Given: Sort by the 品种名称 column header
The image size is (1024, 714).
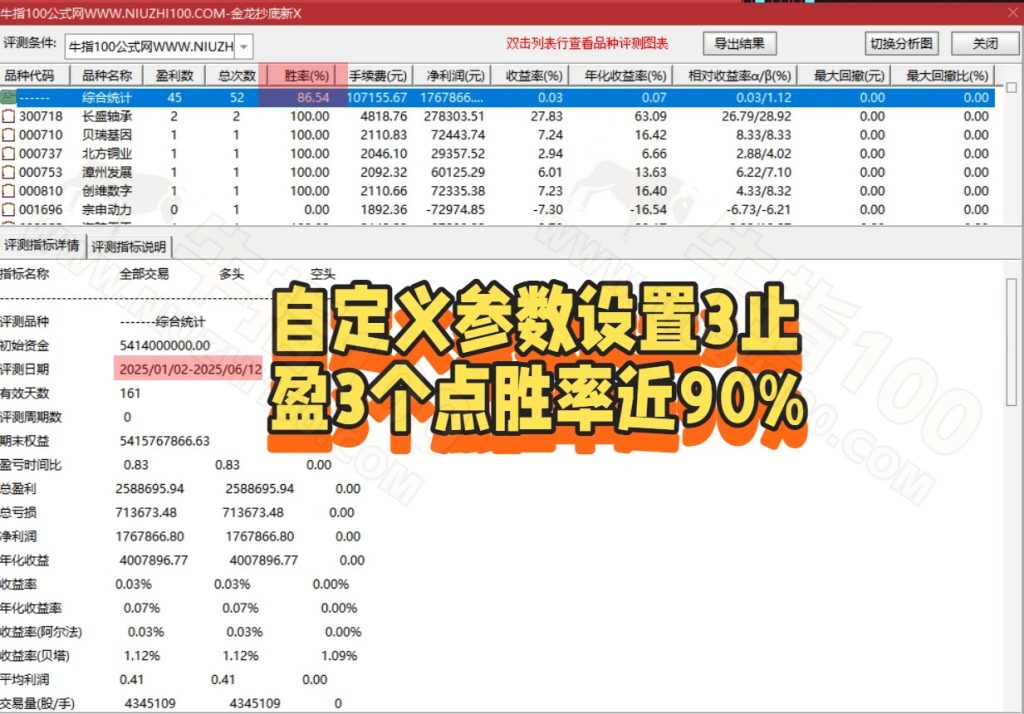Looking at the screenshot, I should (106, 76).
